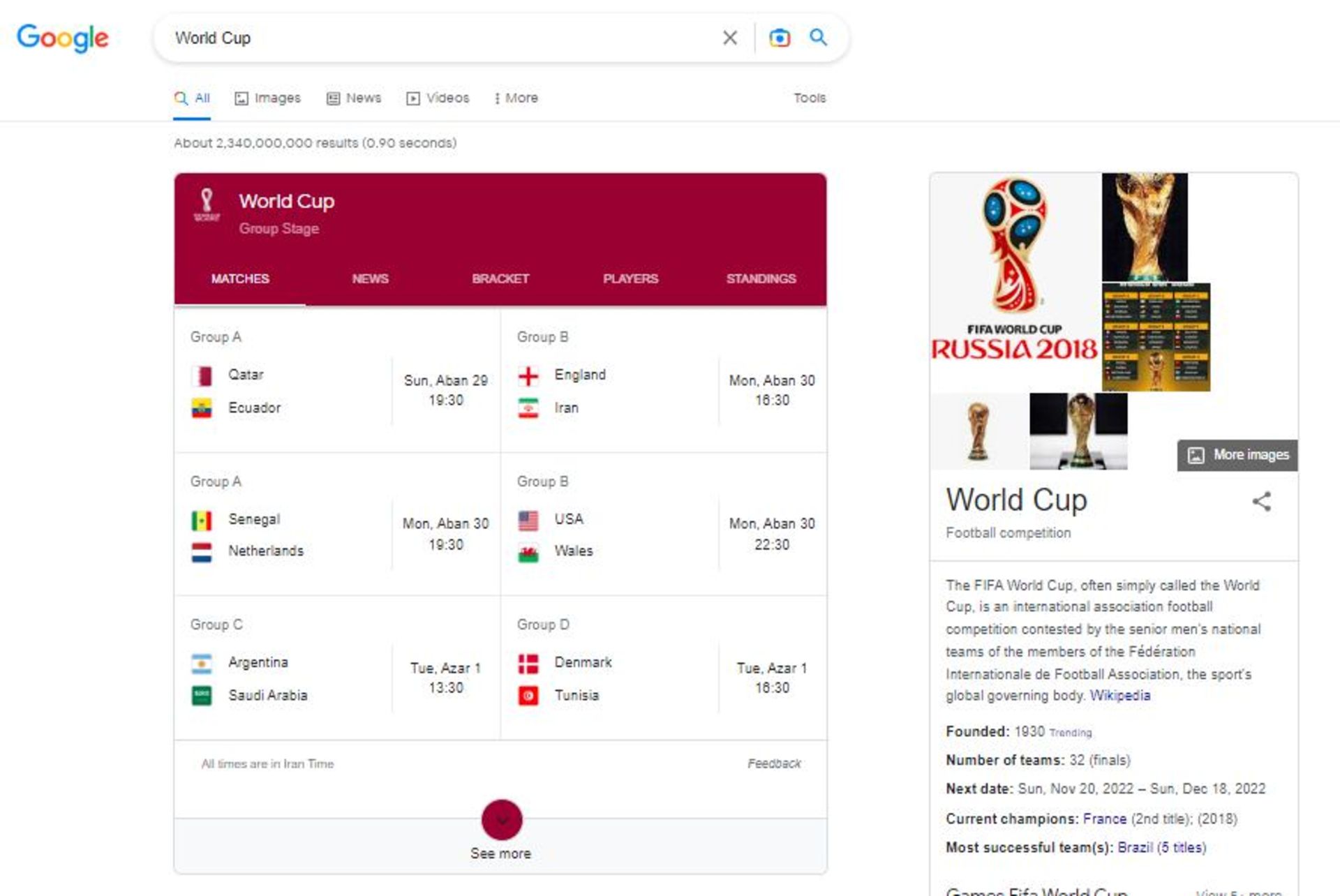
Task: Open the Wikipedia link
Action: coord(1120,696)
